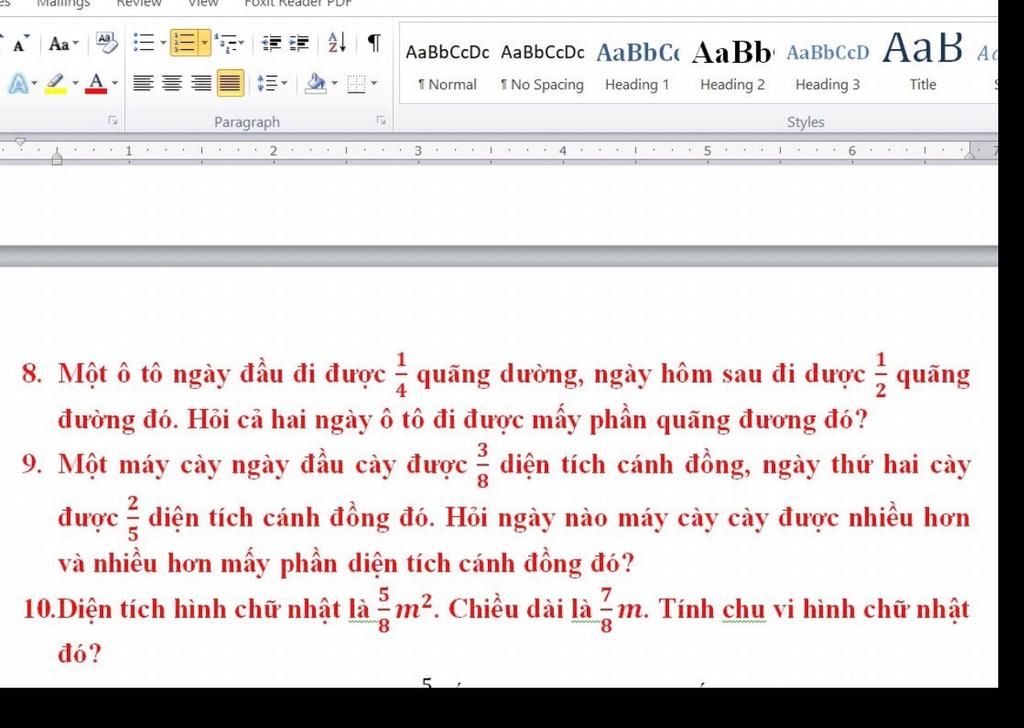This screenshot has height=728, width=1024.
Task: Open the Foxit Reader PDF tab
Action: pos(298,4)
